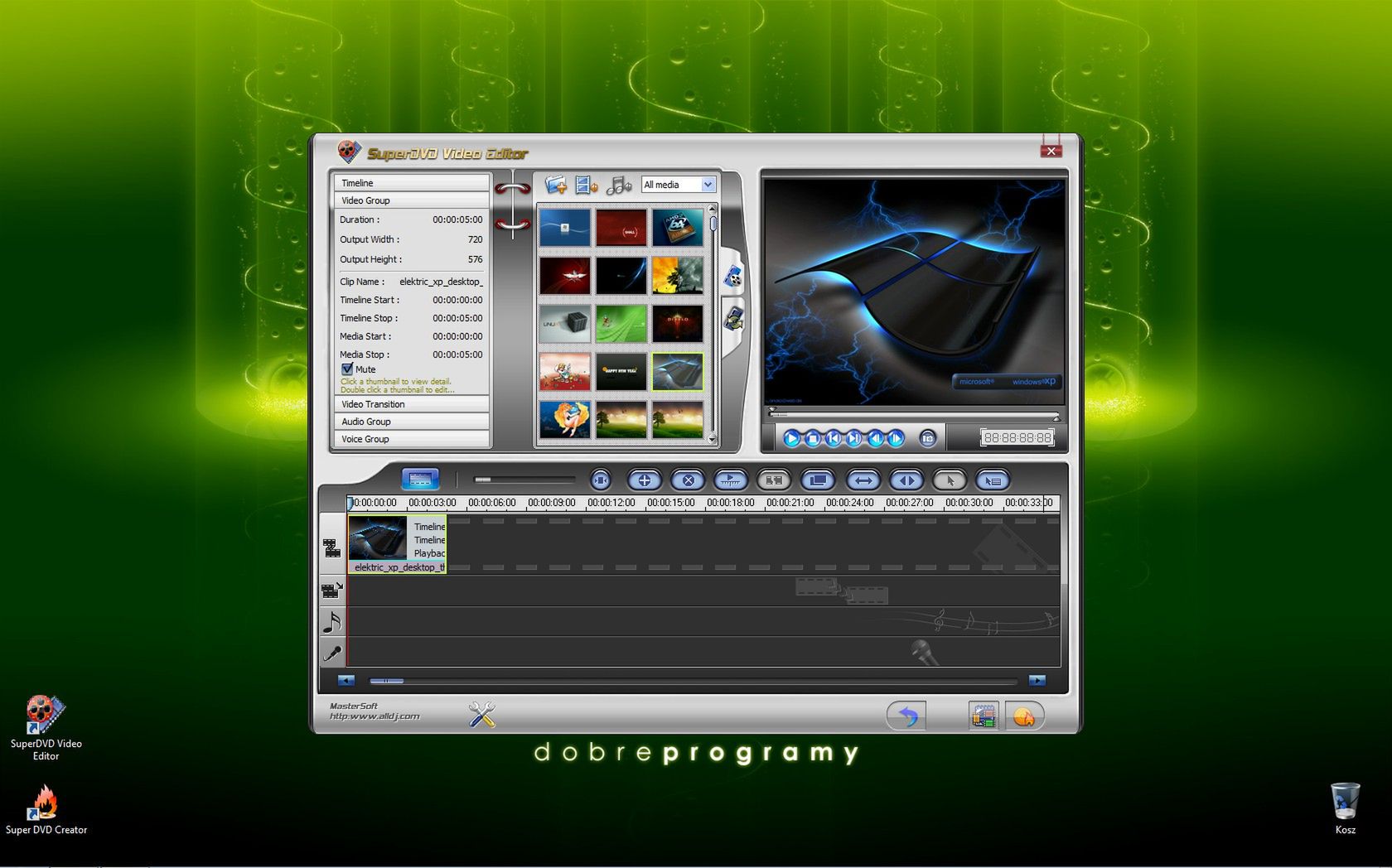
Task: Click the add media folder icon
Action: point(555,185)
